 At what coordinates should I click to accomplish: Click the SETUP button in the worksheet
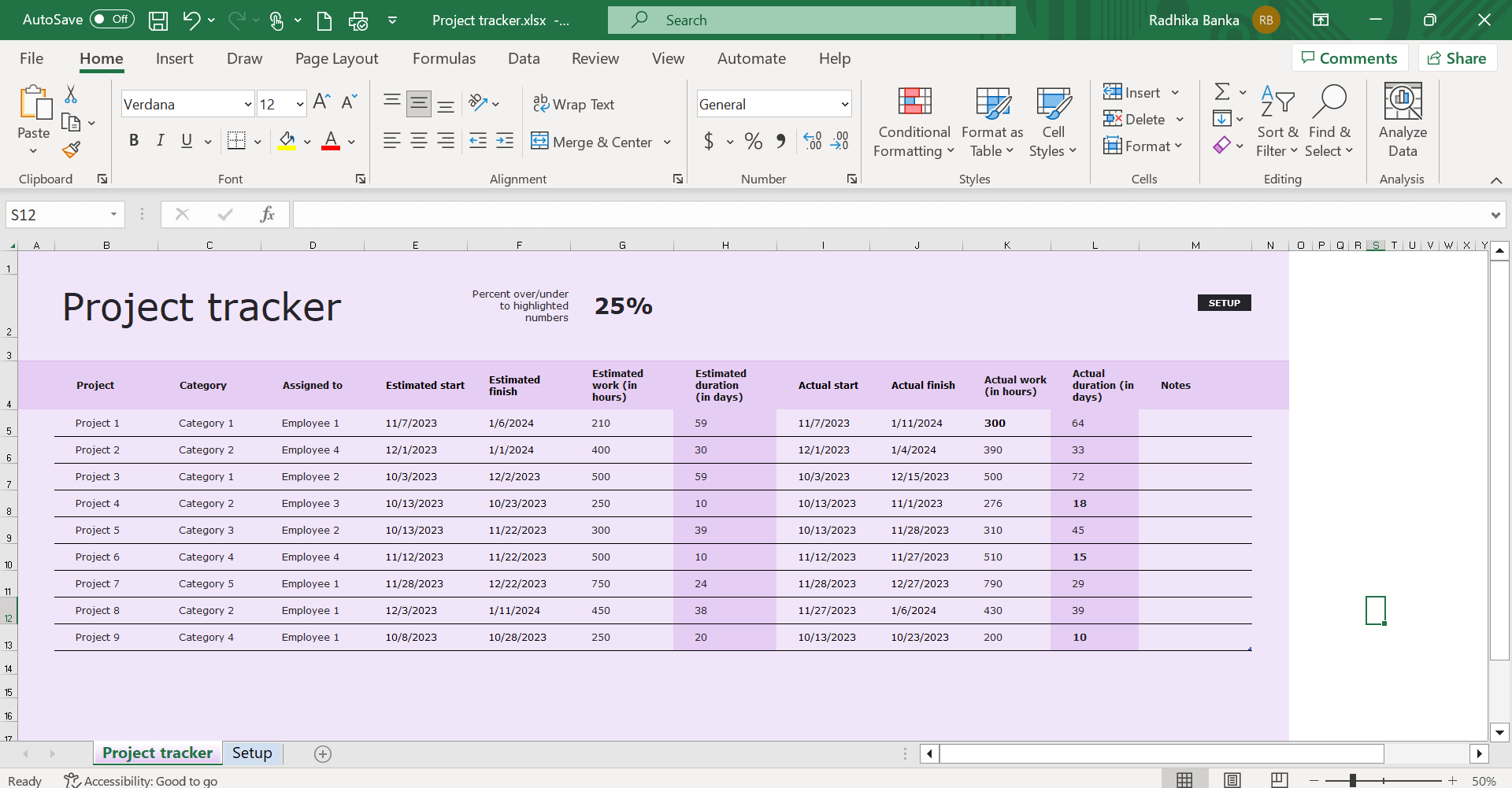(x=1224, y=302)
